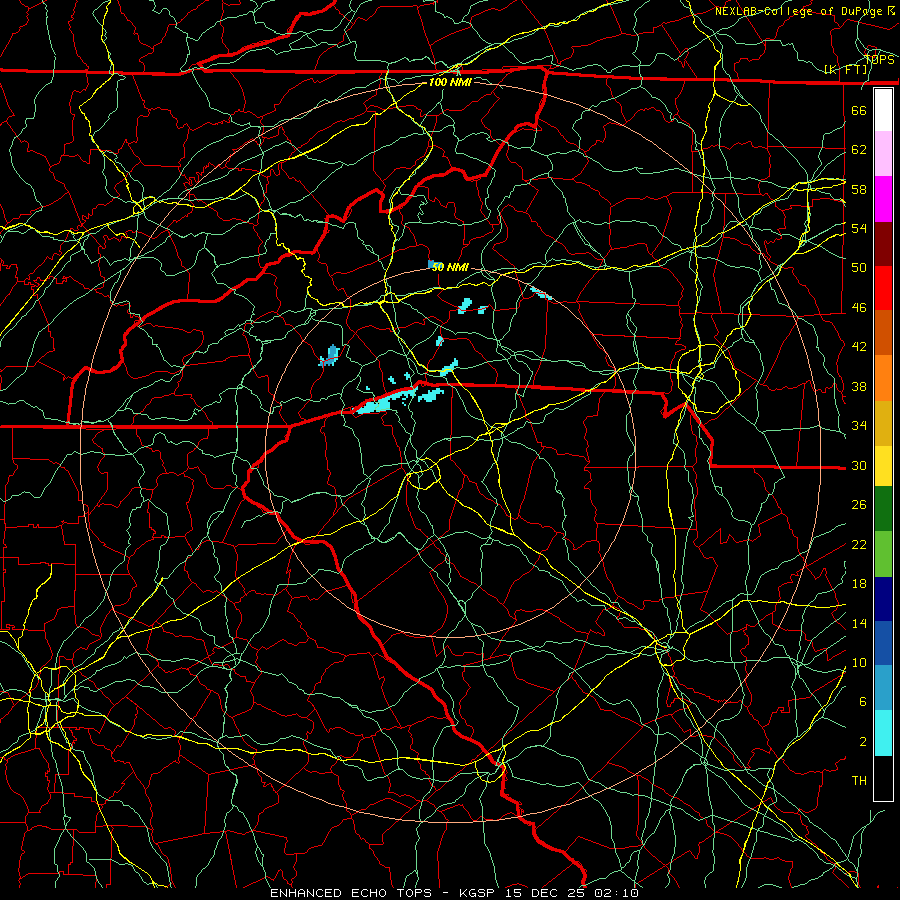
Task: Click the light blue legend swatch
Action: coord(883,688)
